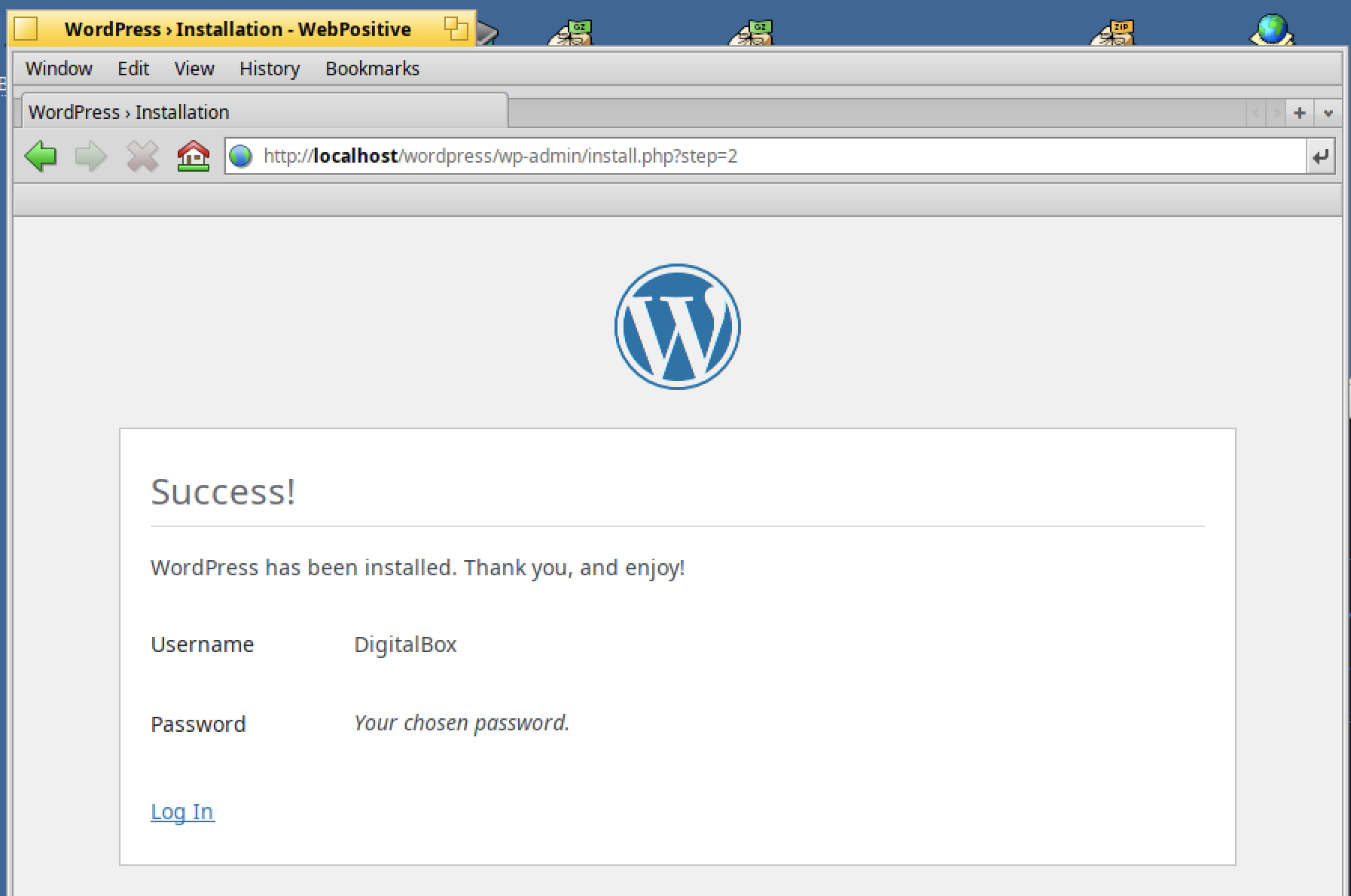Open the Edit menu
Screen dimensions: 1351x896
point(133,69)
